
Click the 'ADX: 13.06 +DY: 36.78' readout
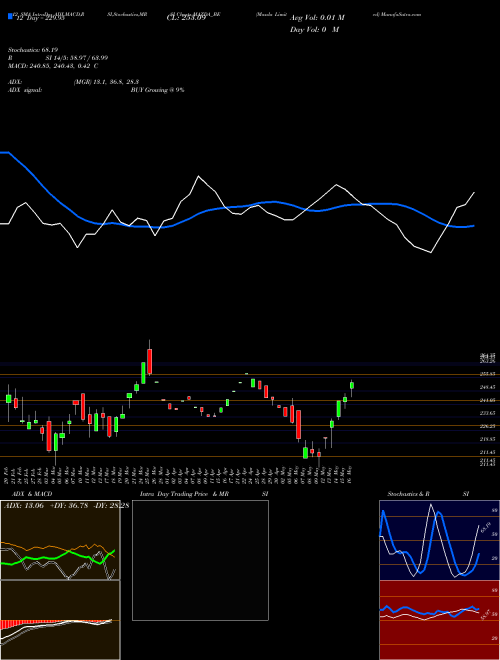[45, 506]
